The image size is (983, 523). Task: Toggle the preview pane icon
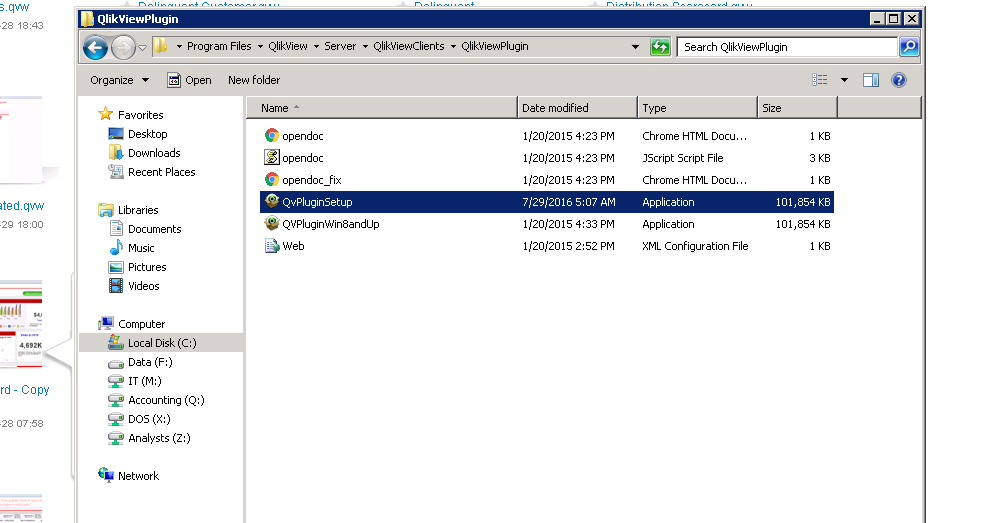point(870,80)
